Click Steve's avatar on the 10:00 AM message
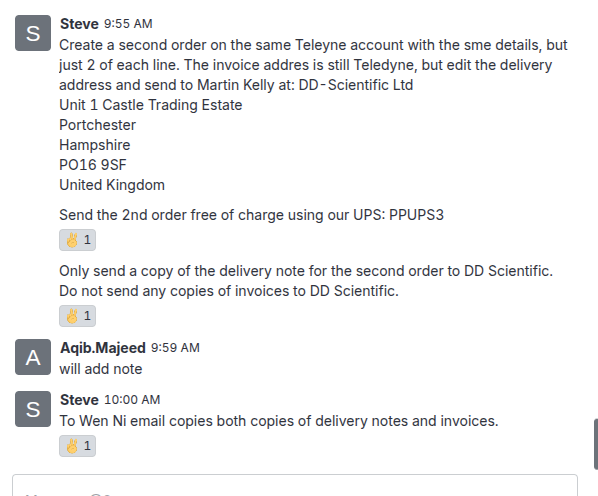Screen dimensions: 598x496 click(33, 409)
